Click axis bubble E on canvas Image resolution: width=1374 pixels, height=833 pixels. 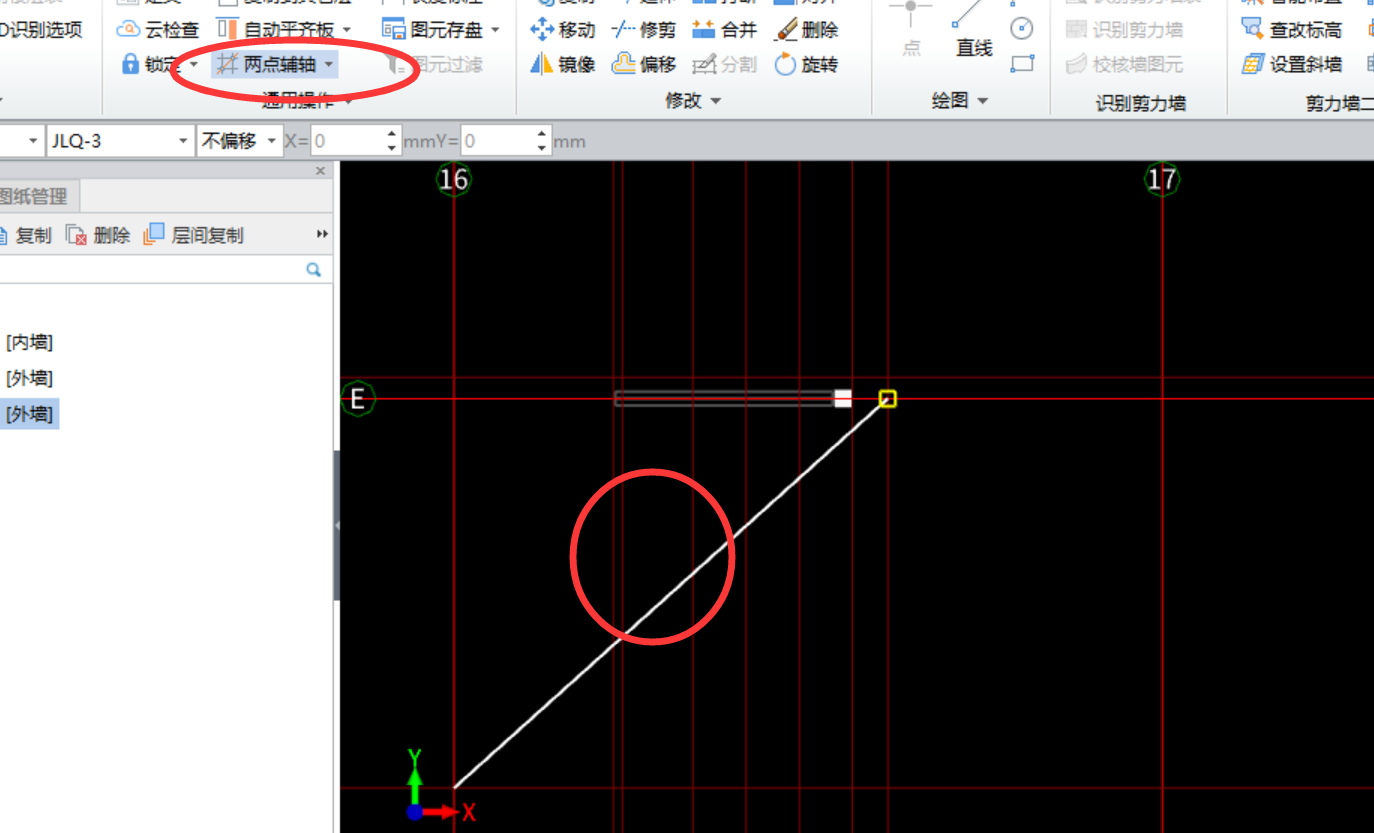[x=357, y=399]
